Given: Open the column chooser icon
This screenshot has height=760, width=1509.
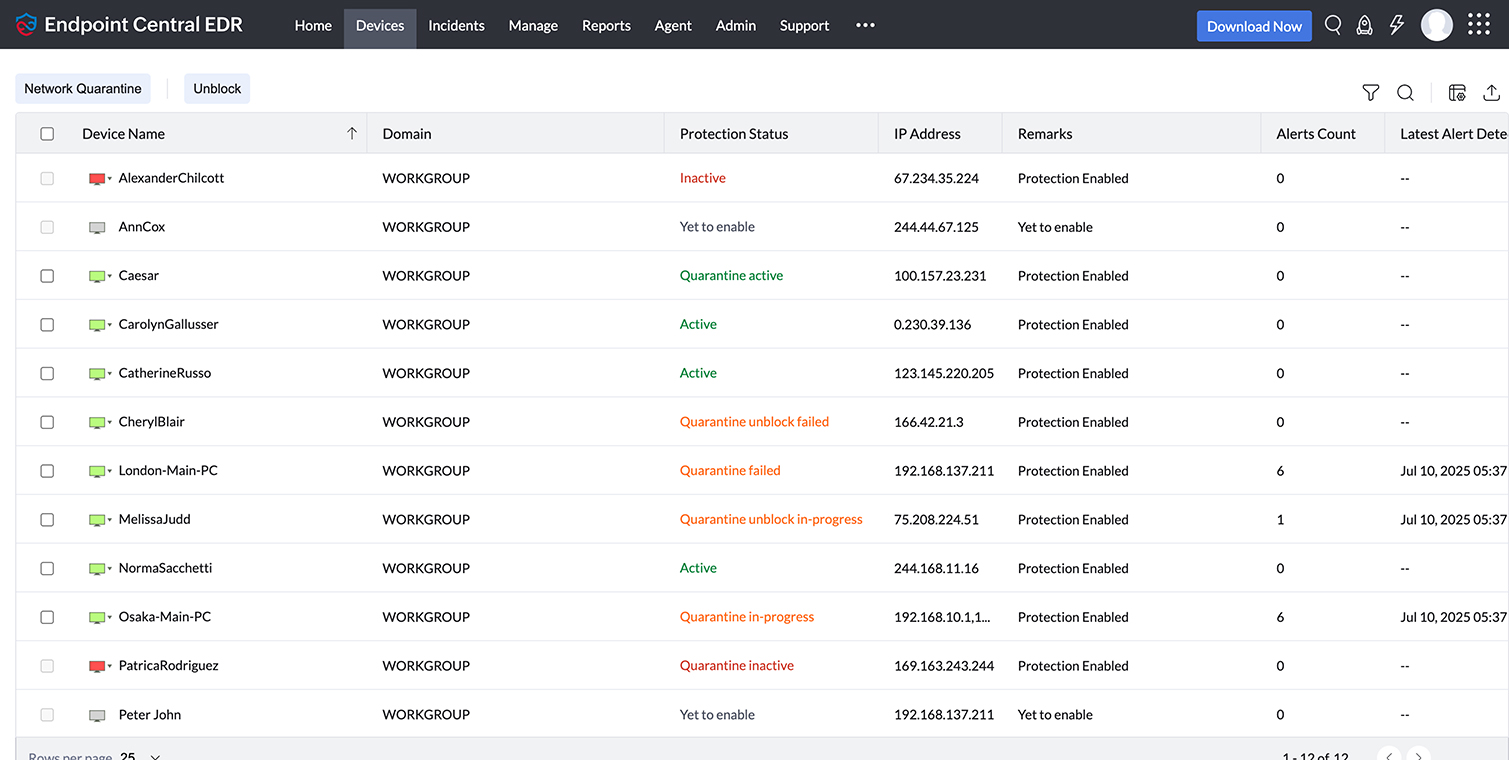Looking at the screenshot, I should (x=1457, y=92).
